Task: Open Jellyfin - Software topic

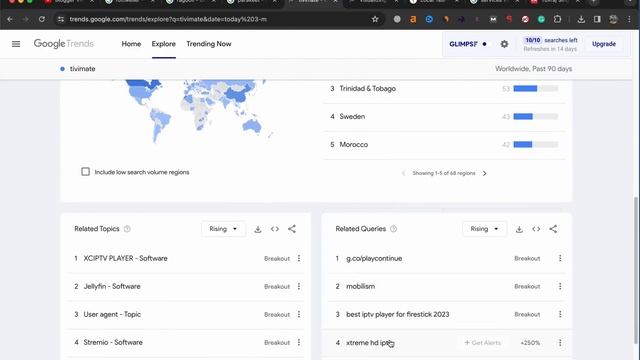Action: (x=112, y=287)
